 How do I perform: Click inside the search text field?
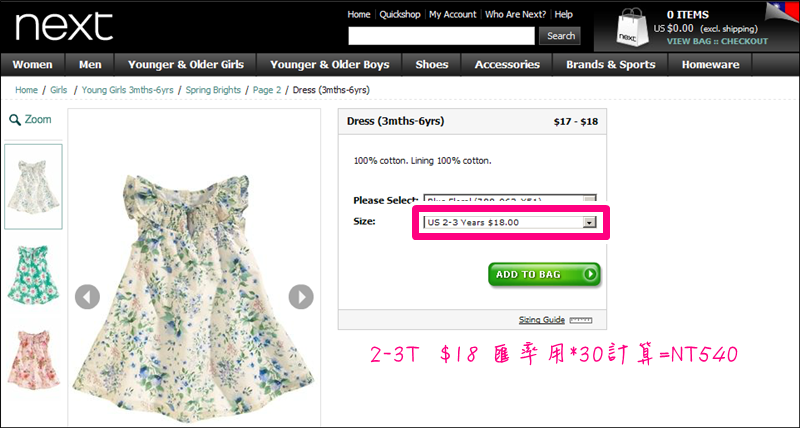pos(441,36)
